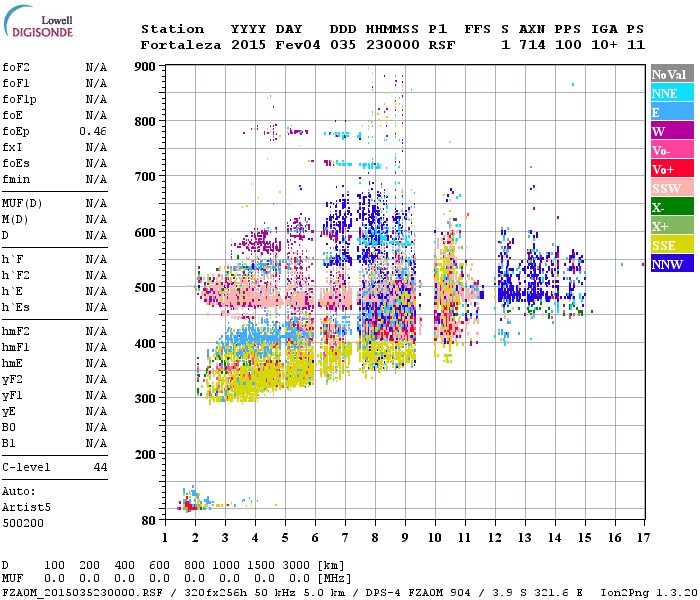
Task: Click the date value Fev04
Action: [298, 45]
